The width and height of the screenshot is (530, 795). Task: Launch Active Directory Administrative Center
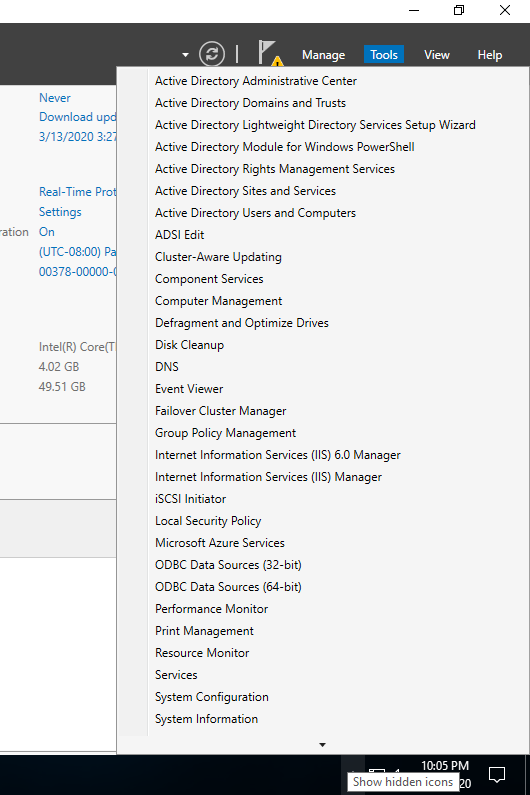pos(256,81)
